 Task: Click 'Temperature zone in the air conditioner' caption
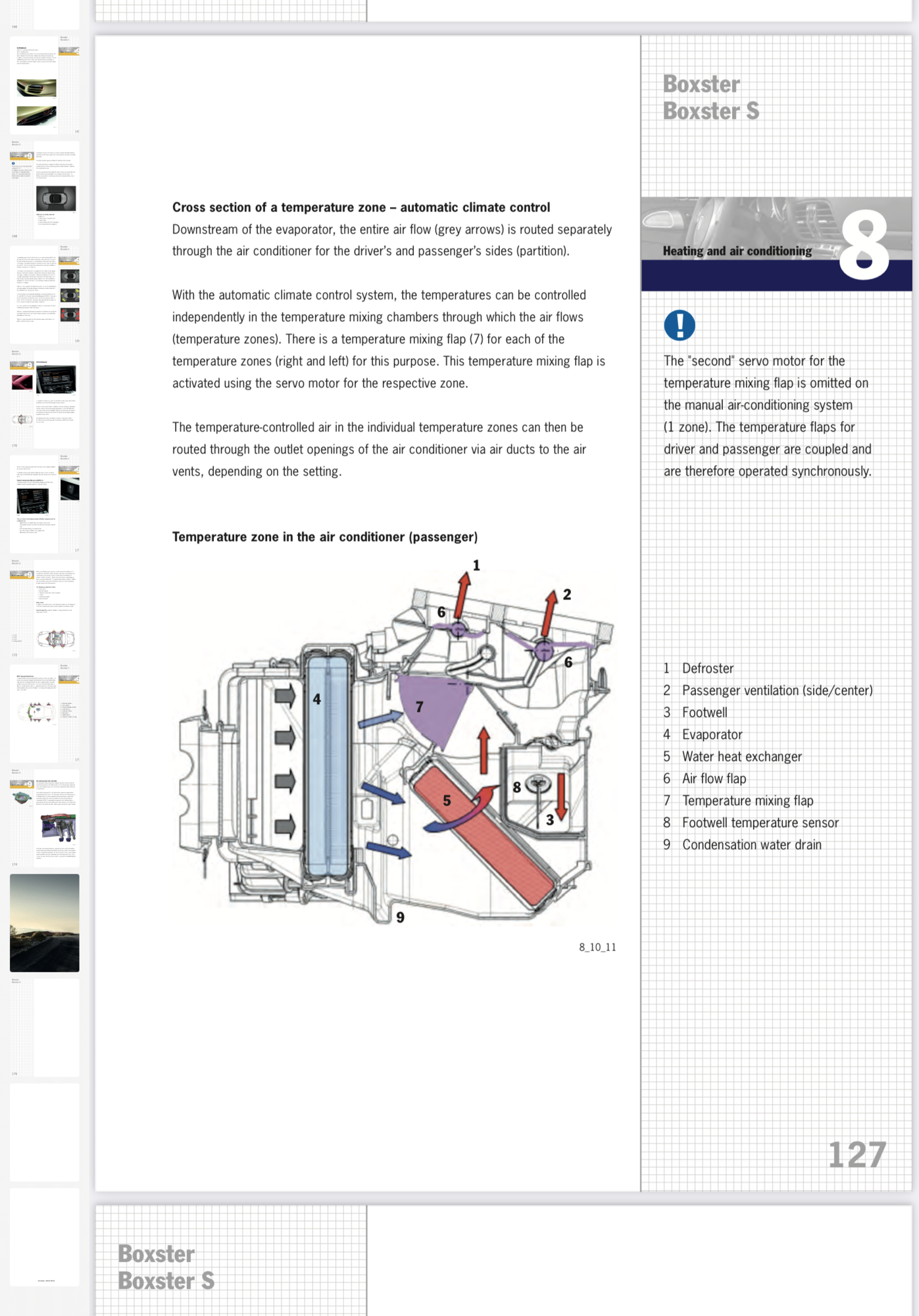(x=324, y=537)
